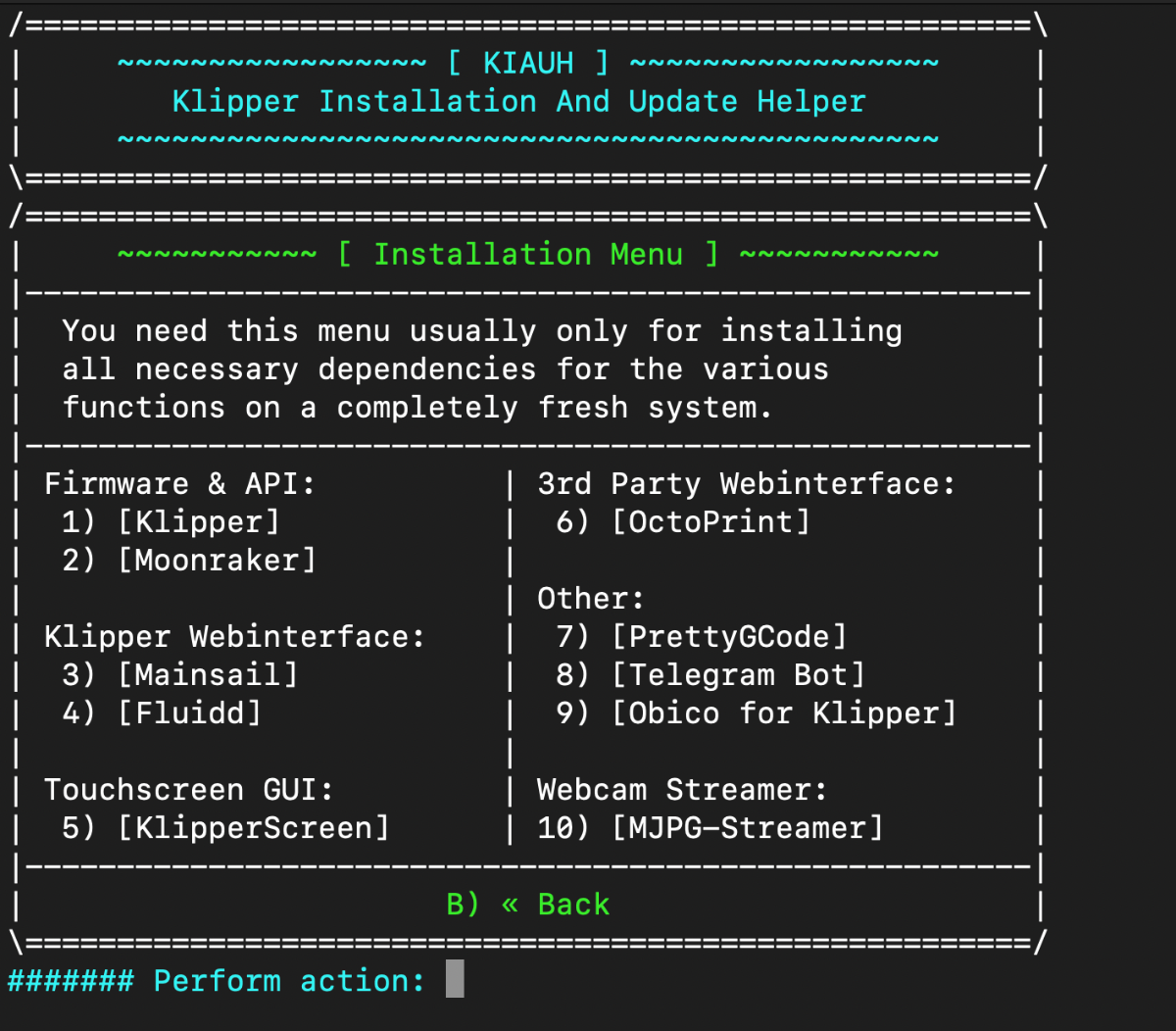Click the 'Webcam Streamer:' heading
1176x1031 pixels.
pos(682,790)
